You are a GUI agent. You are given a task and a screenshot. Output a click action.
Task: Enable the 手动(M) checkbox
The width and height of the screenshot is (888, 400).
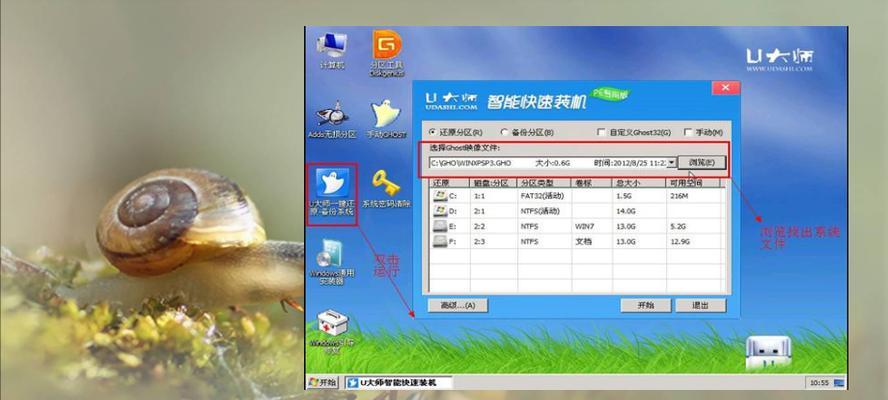(688, 132)
